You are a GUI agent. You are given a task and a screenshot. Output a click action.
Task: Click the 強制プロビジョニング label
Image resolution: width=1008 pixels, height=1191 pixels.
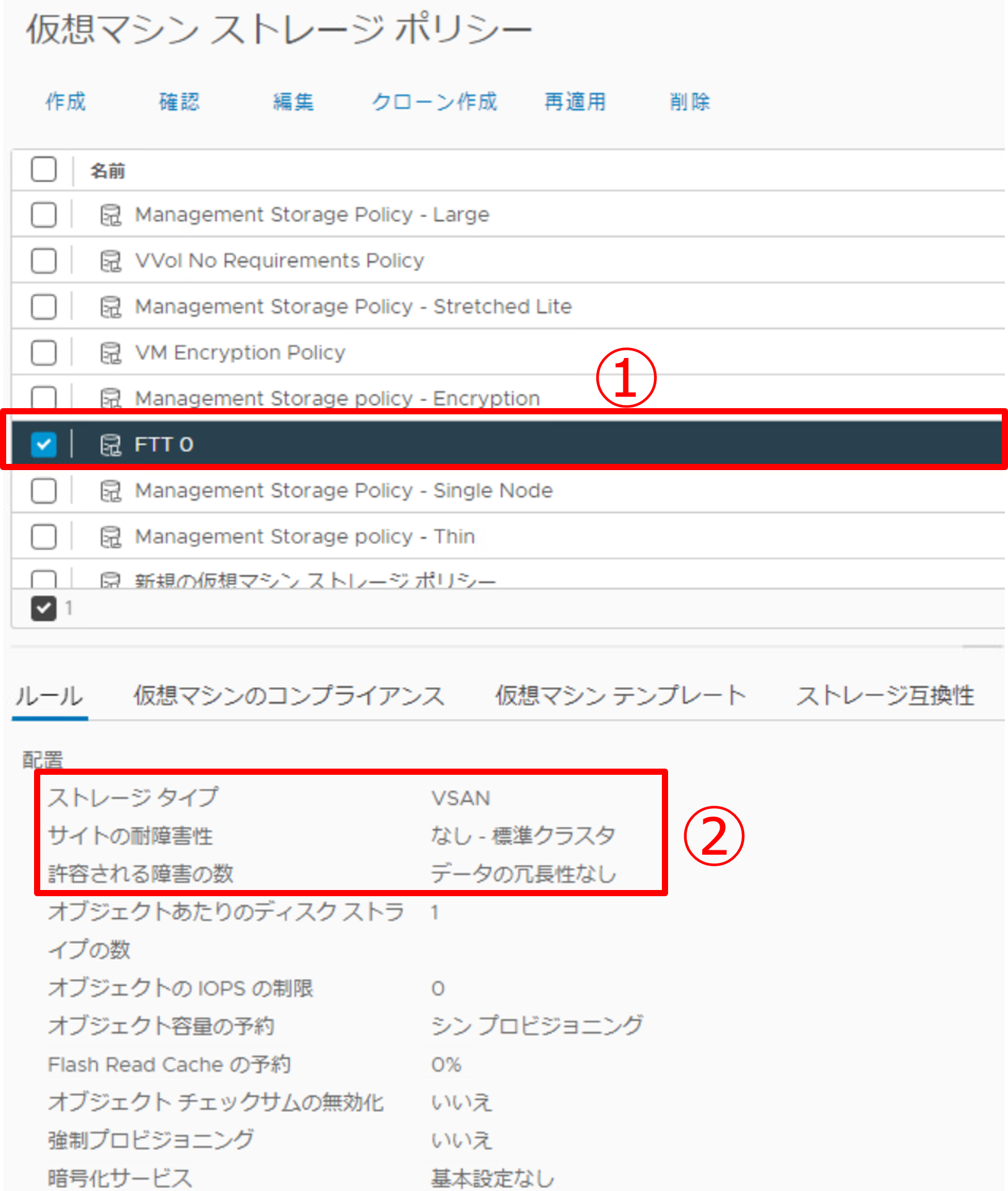point(151,1140)
